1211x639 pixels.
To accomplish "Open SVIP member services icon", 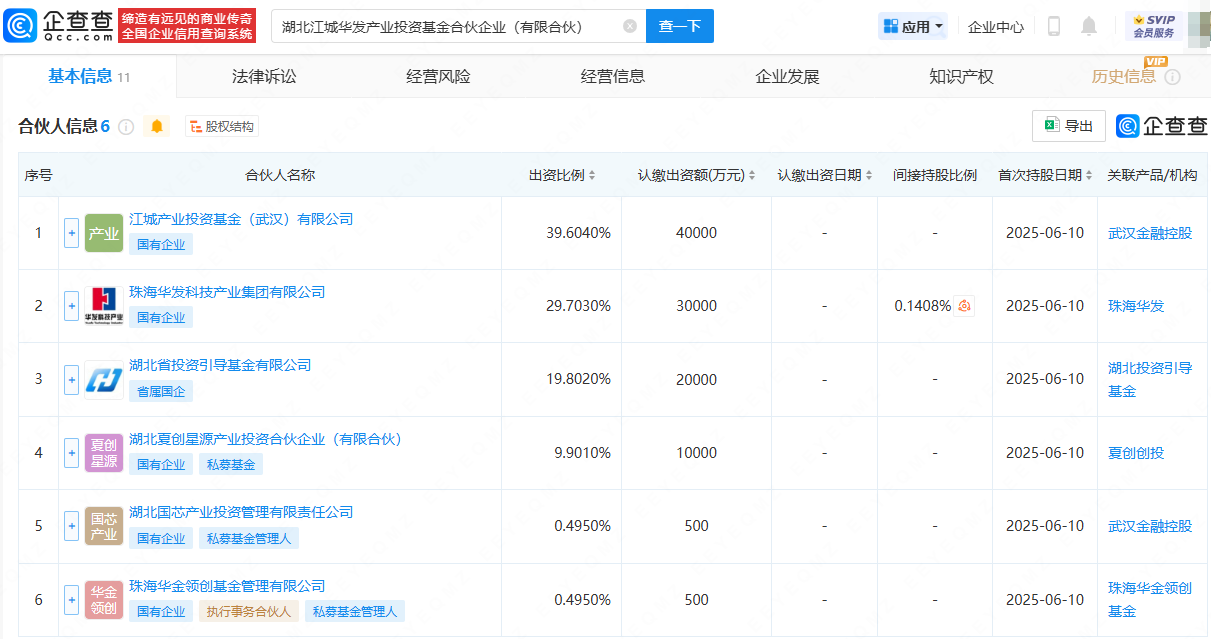I will coord(1154,26).
